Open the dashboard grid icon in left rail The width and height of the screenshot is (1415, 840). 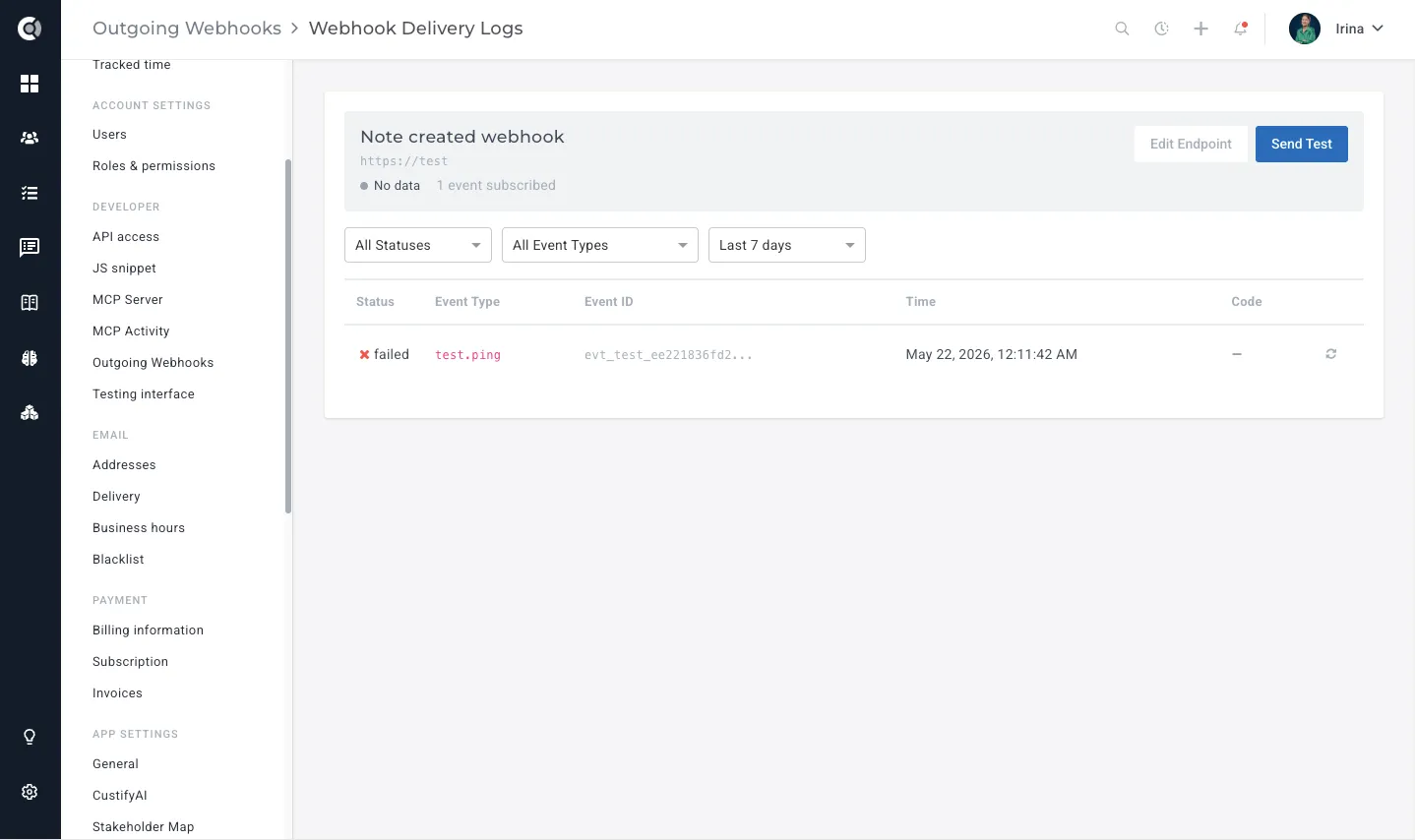[30, 84]
